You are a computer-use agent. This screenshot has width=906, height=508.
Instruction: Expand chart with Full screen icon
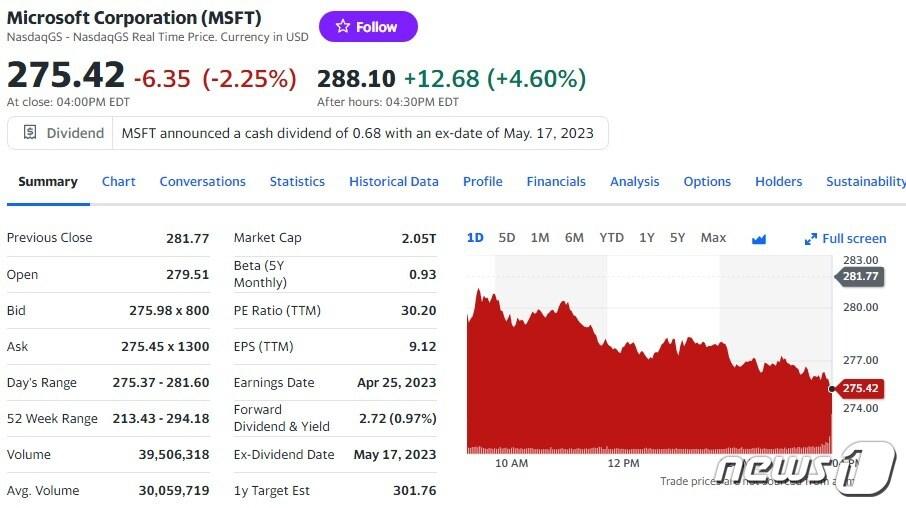(811, 239)
